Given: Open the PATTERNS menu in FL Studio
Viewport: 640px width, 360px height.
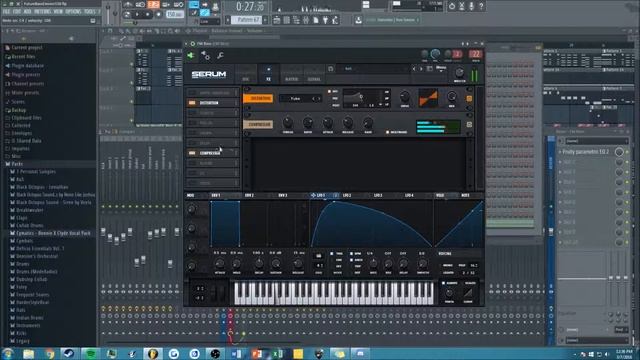Looking at the screenshot, I should 42,12.
